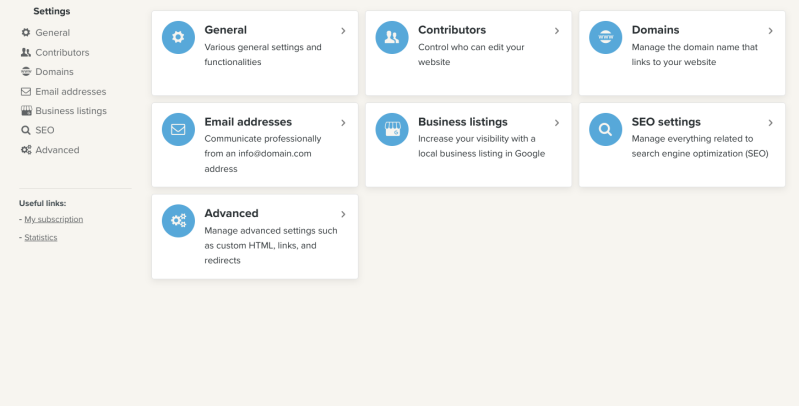This screenshot has height=406, width=799.
Task: Open Advanced card chevron arrow
Action: point(343,214)
